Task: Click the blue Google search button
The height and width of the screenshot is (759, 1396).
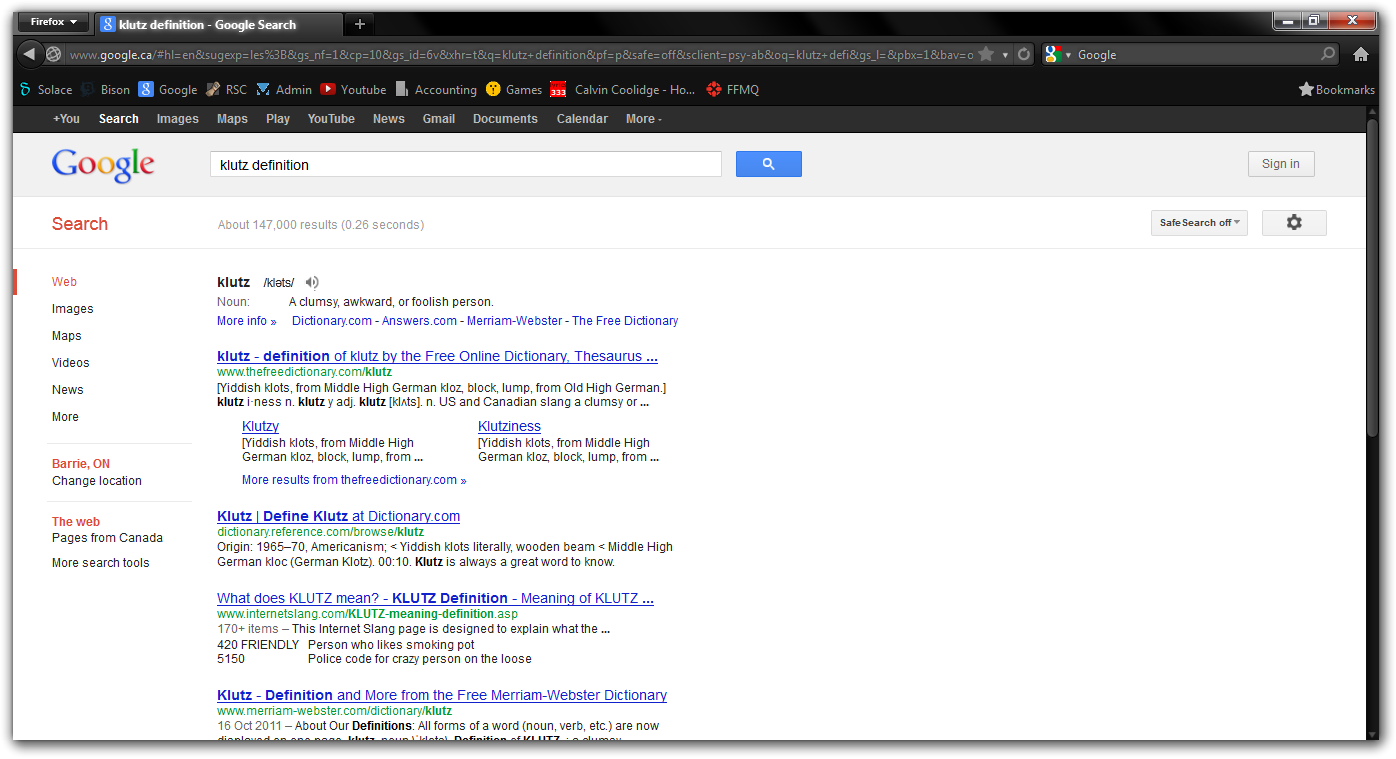Action: tap(768, 164)
